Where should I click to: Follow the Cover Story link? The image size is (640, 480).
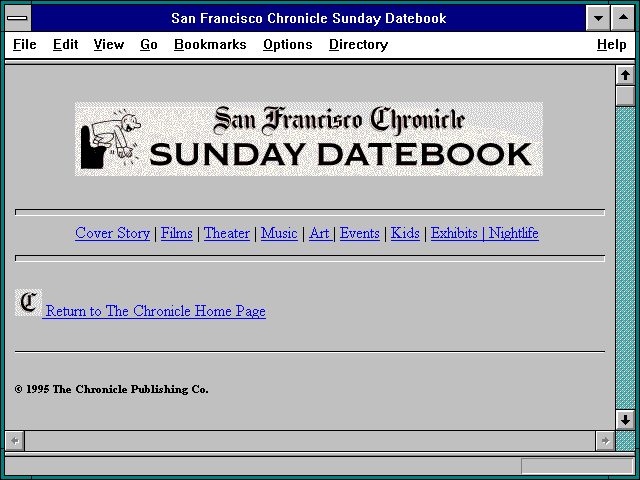113,233
